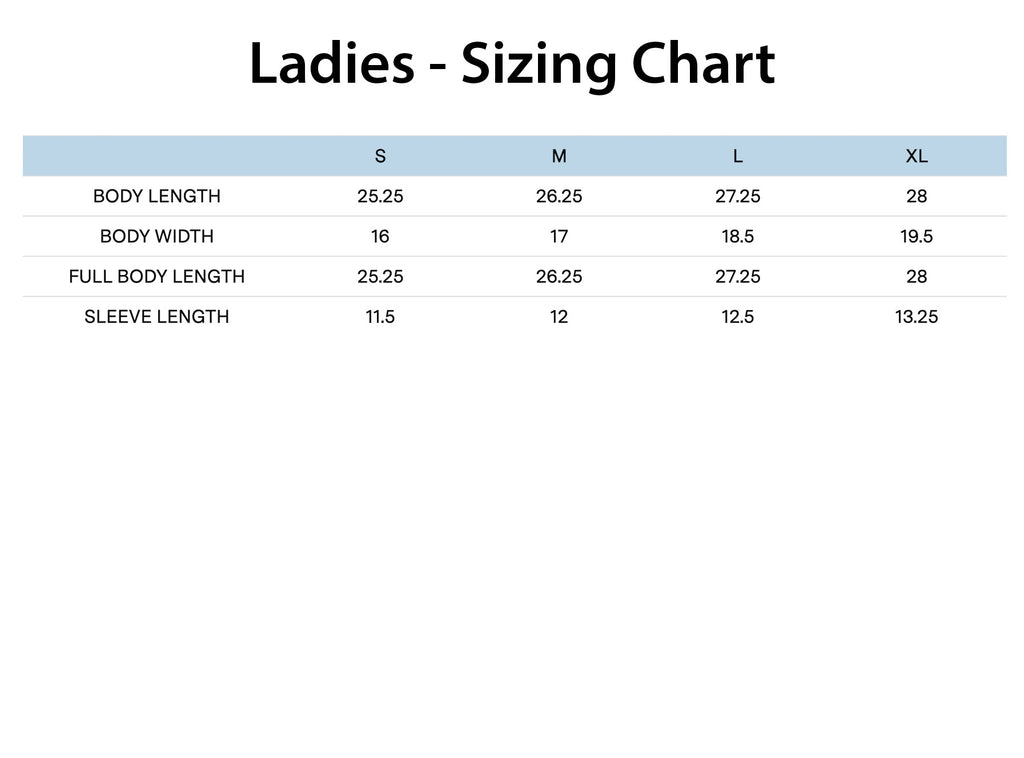Screen dimensions: 1024x758
Task: Click 26.25 in the FULL BODY LENGTH row
Action: click(559, 276)
